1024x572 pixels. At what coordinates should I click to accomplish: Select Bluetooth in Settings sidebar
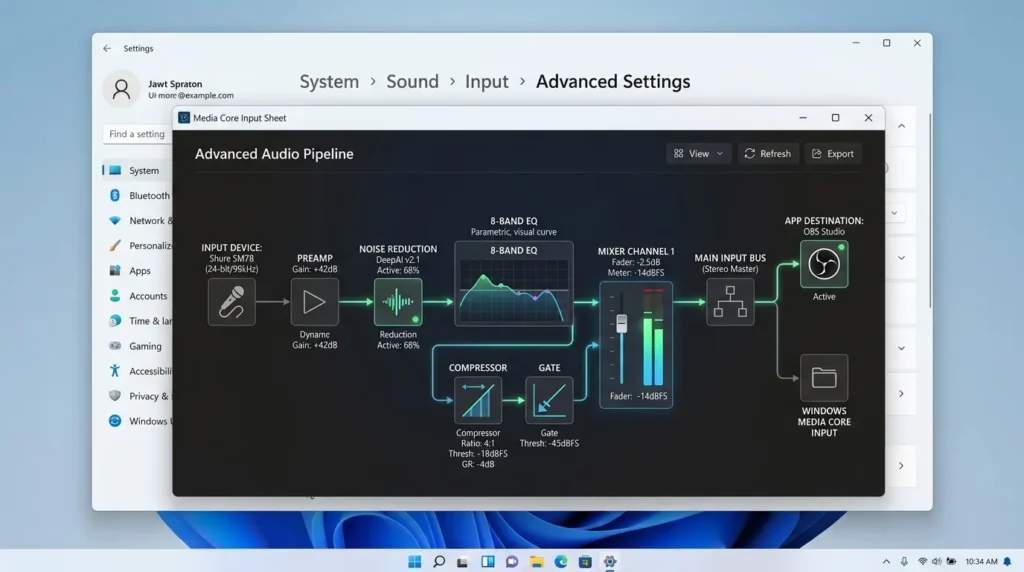tap(138, 195)
